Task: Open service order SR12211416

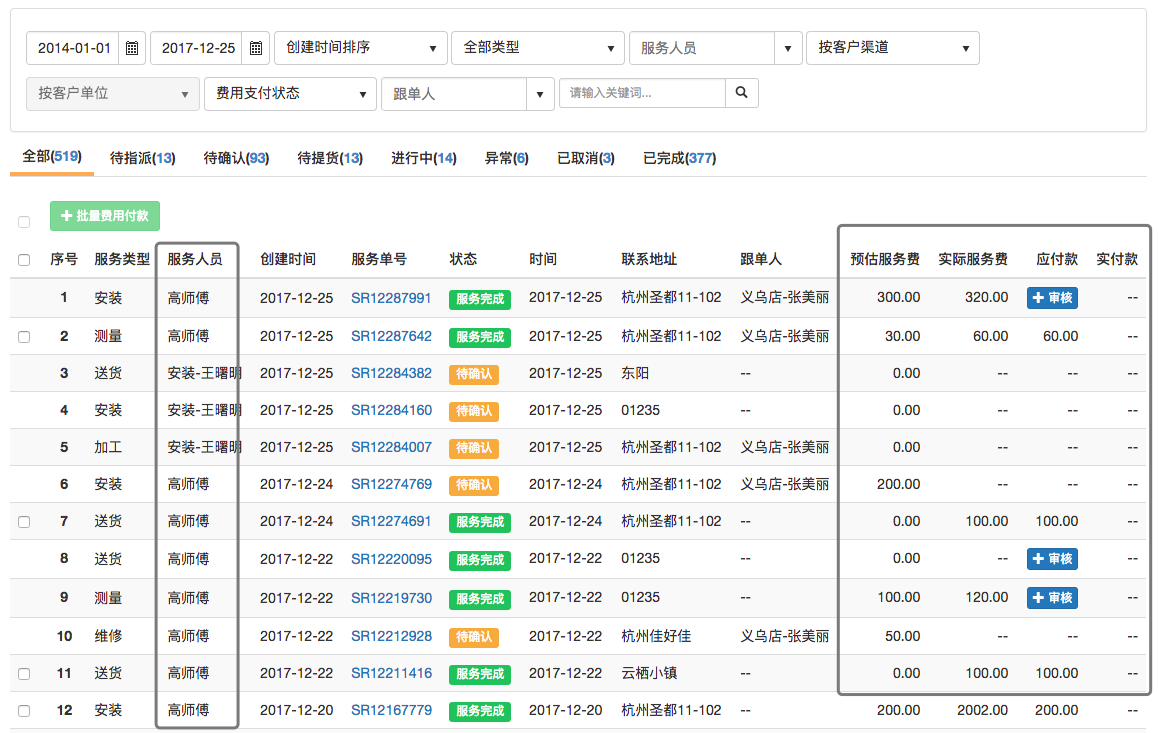Action: coord(391,673)
